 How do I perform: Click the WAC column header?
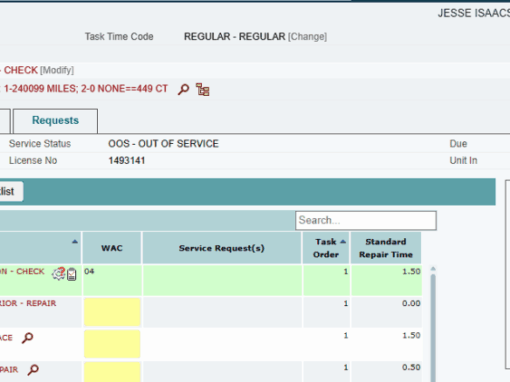[112, 248]
